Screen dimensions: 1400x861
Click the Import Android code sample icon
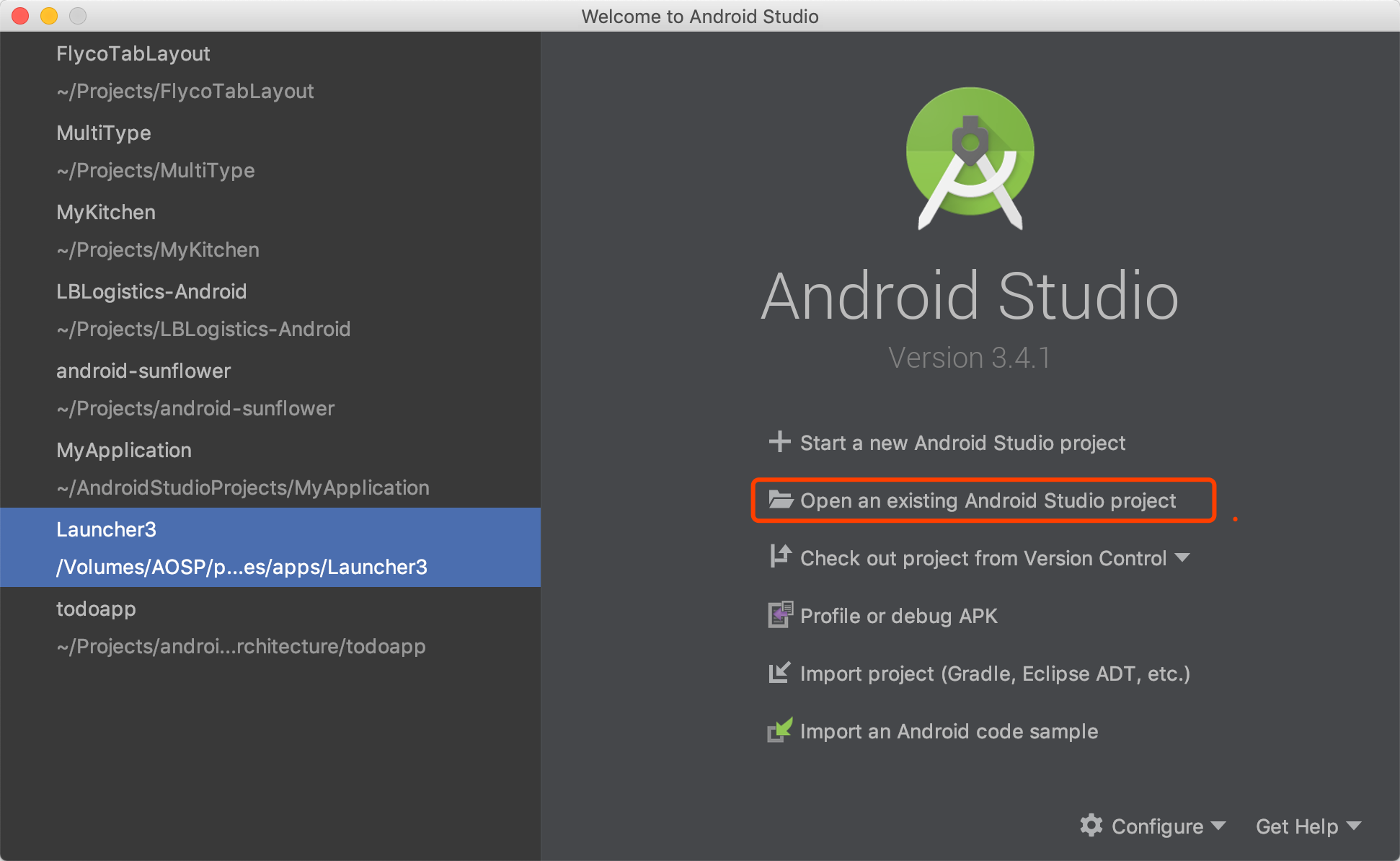pyautogui.click(x=780, y=730)
